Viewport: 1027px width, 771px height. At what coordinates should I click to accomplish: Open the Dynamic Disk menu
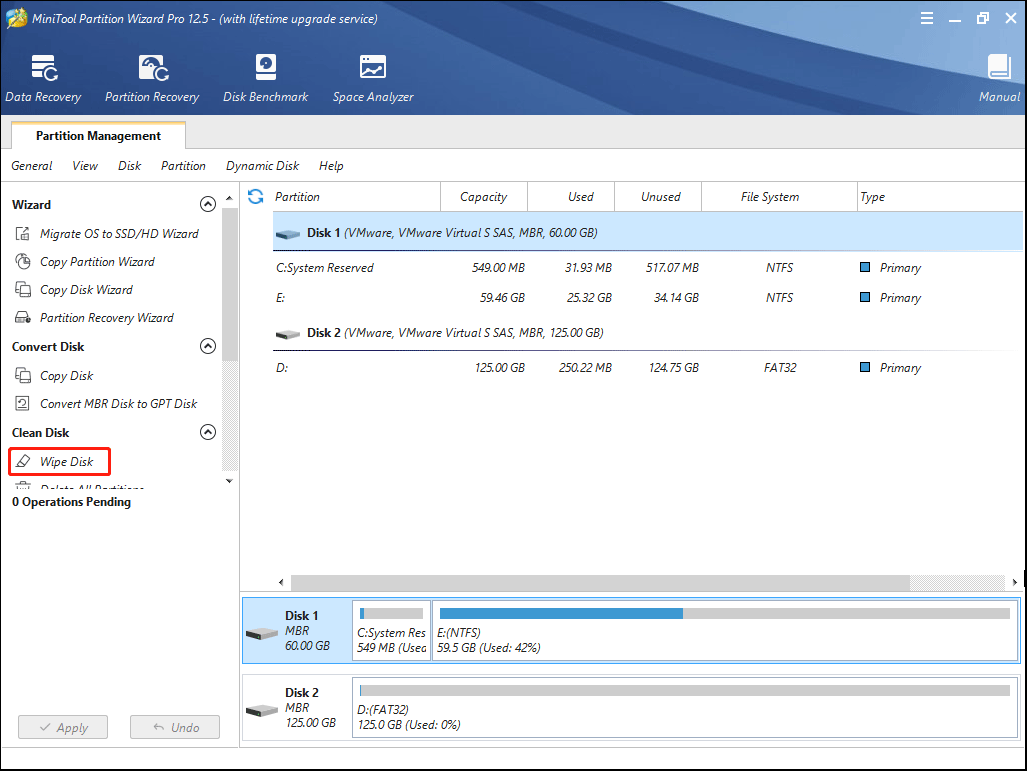pyautogui.click(x=262, y=166)
